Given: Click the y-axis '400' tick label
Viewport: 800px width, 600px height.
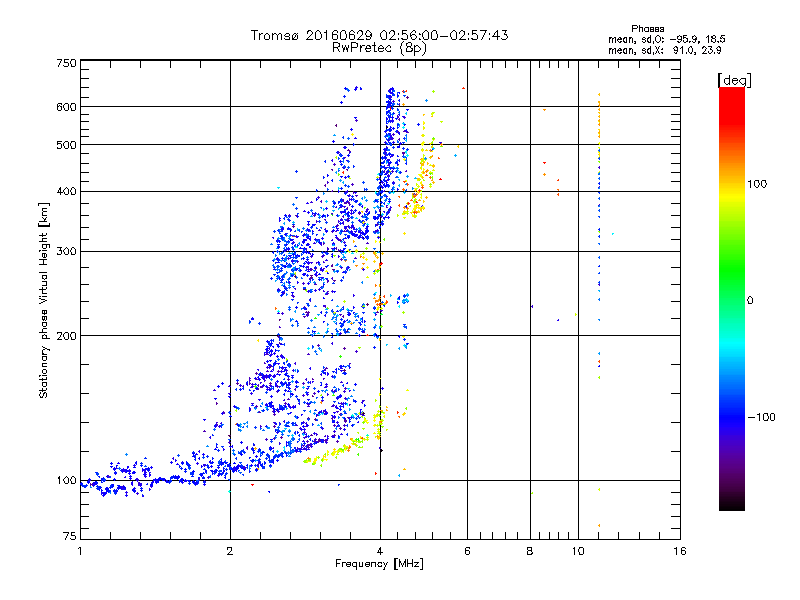Looking at the screenshot, I should pyautogui.click(x=66, y=191).
